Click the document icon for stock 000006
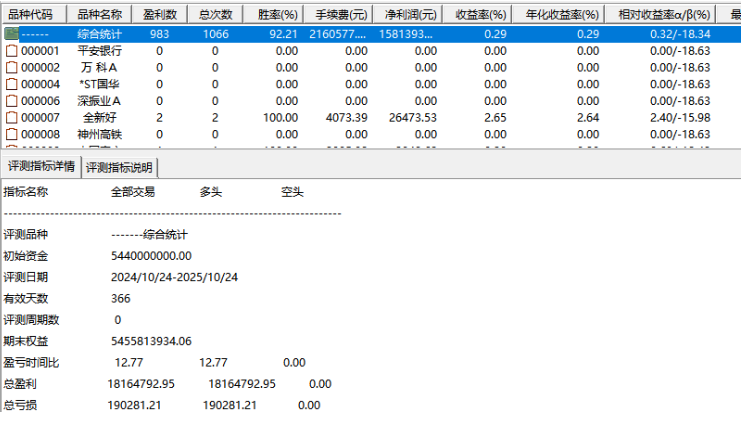 (11, 101)
